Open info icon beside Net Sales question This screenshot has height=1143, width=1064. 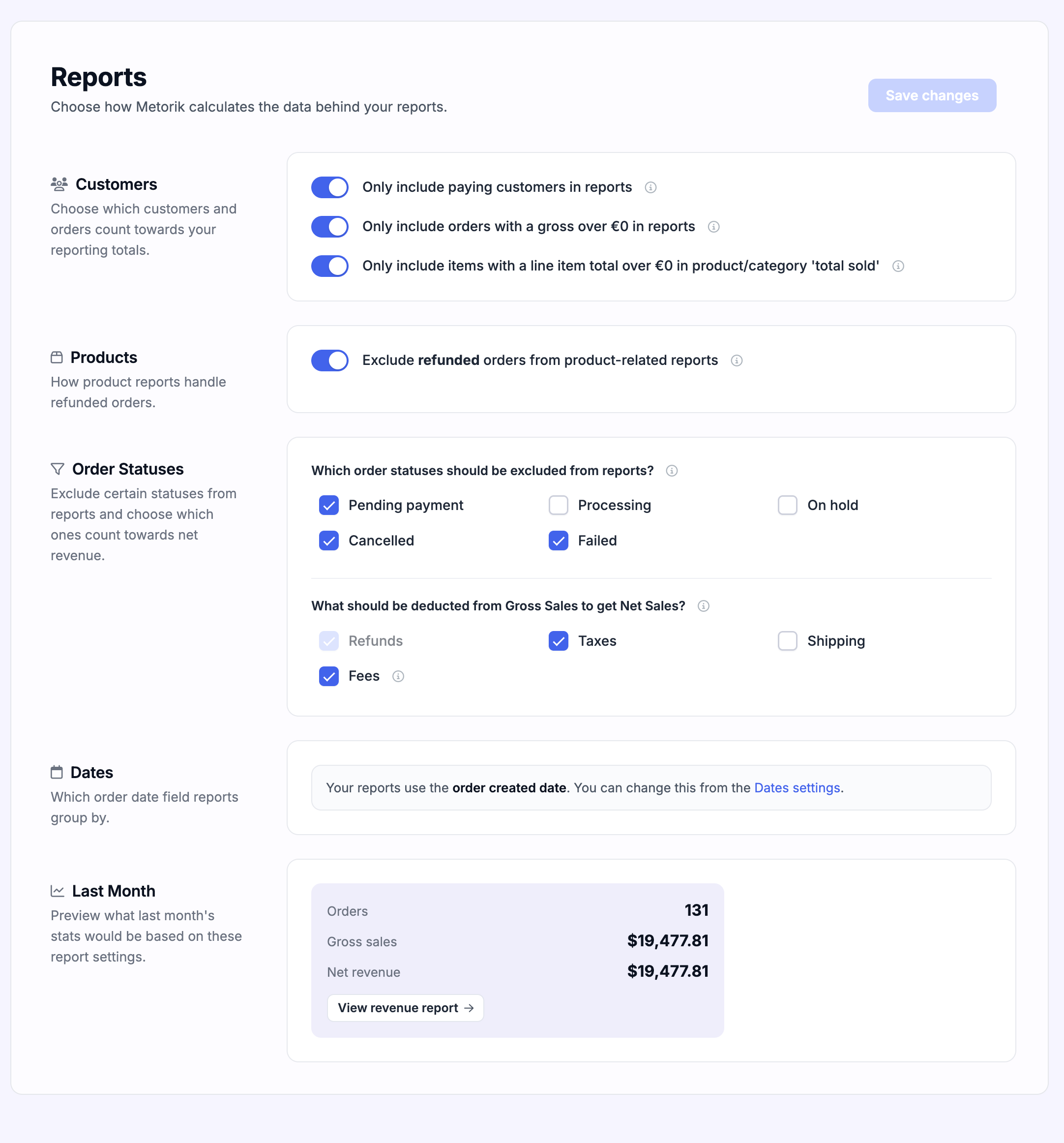tap(704, 606)
